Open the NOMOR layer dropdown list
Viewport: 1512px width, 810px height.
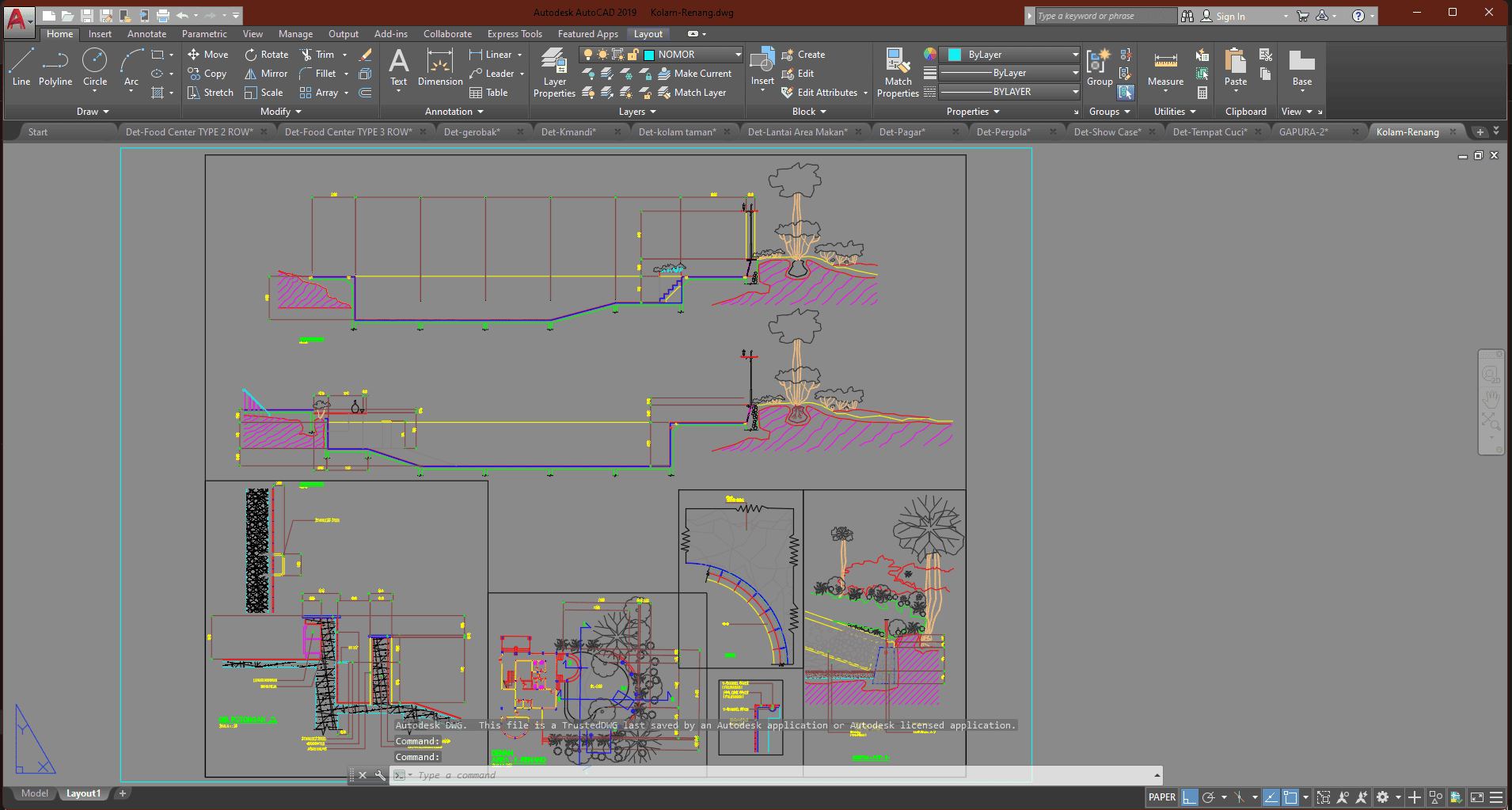[738, 55]
